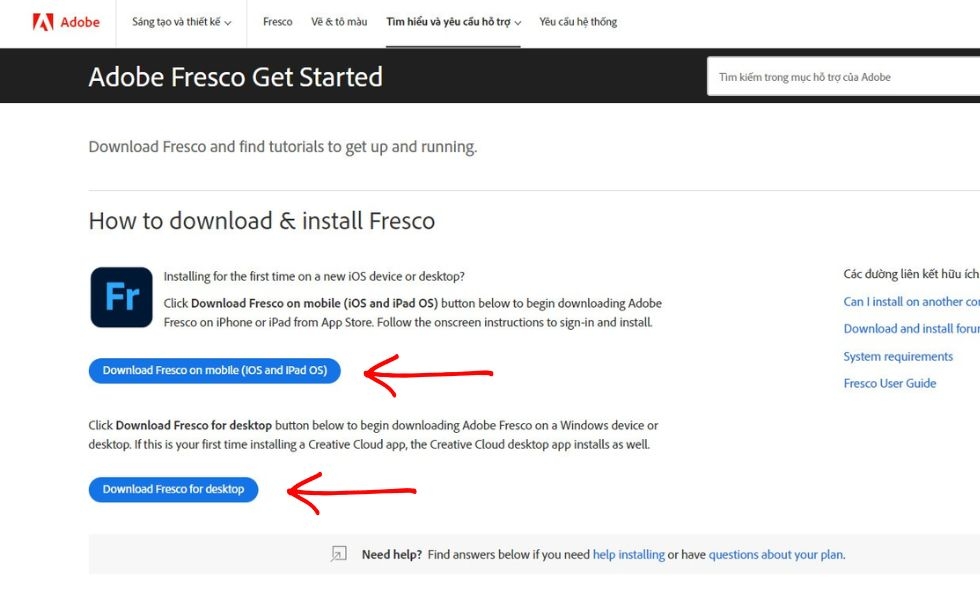
Task: Open the Download and install forum link
Action: tap(911, 328)
